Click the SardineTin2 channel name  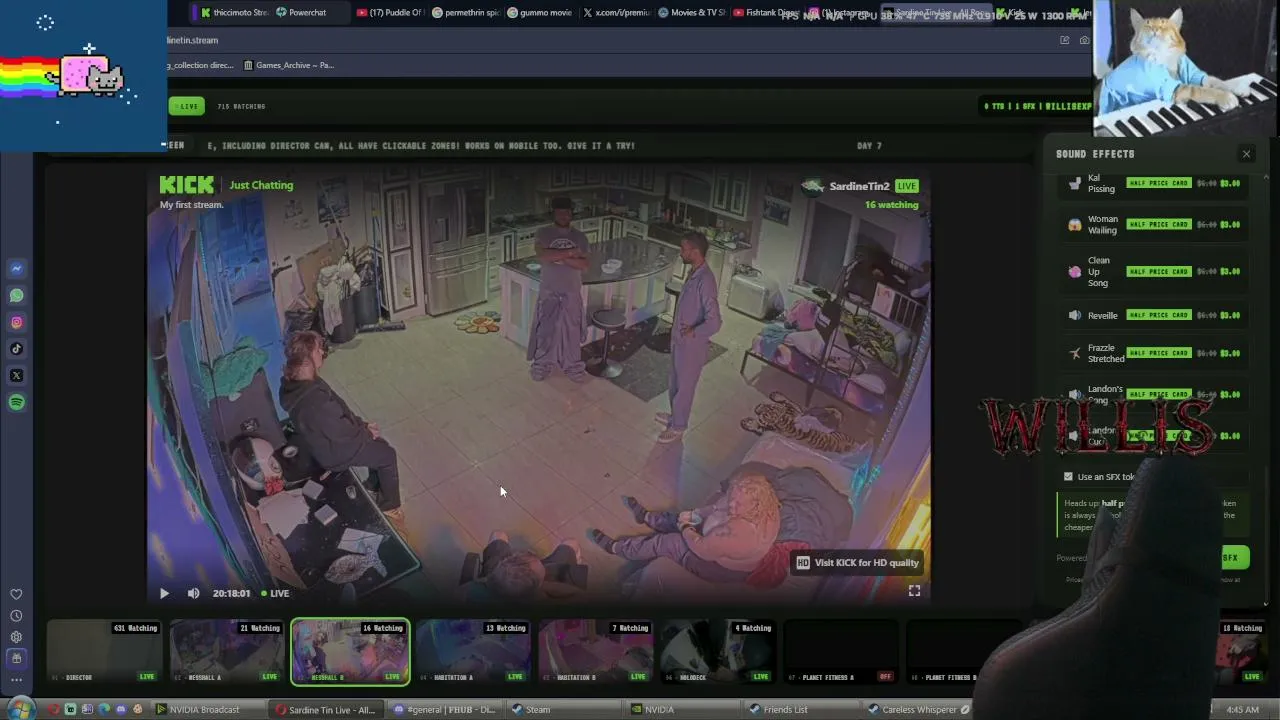tap(859, 186)
